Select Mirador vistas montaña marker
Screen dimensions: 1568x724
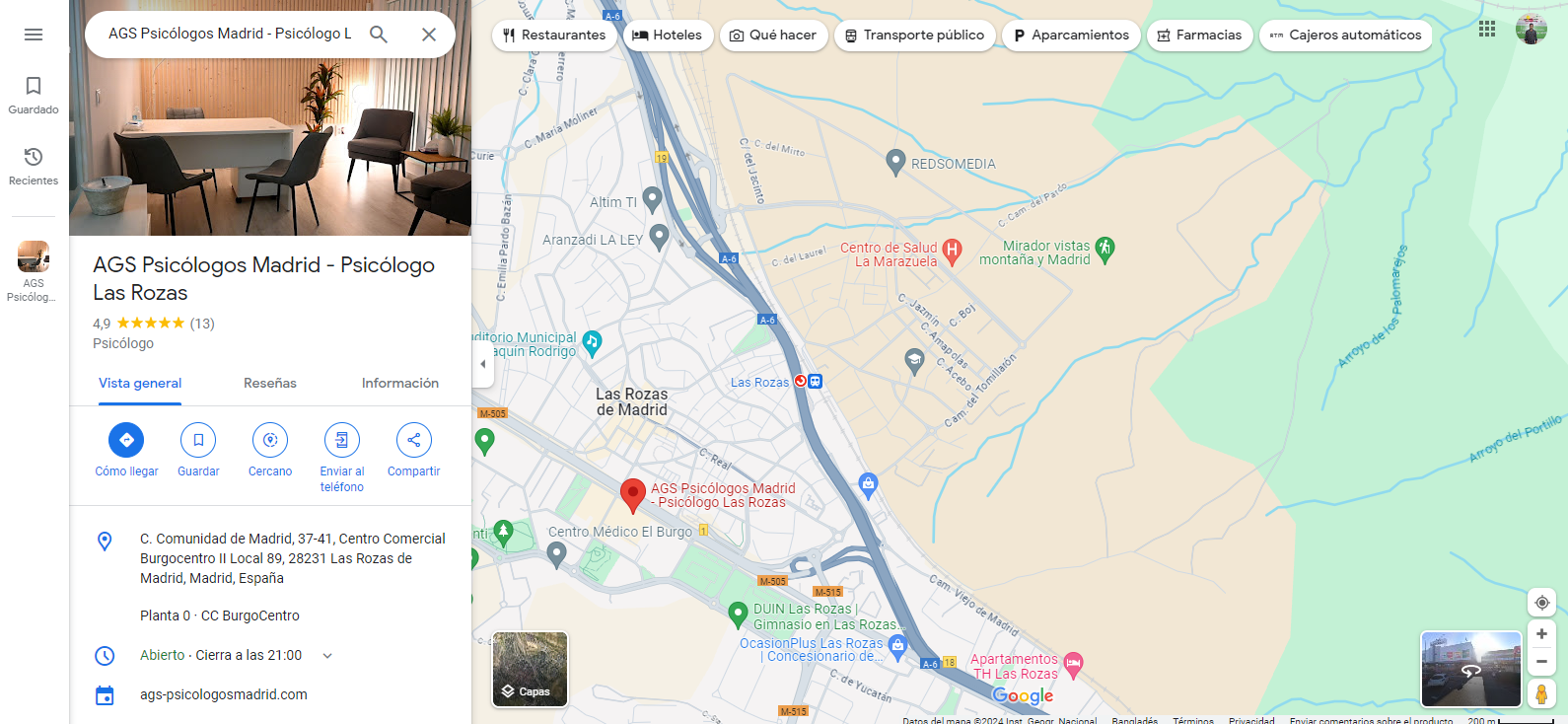point(1105,250)
